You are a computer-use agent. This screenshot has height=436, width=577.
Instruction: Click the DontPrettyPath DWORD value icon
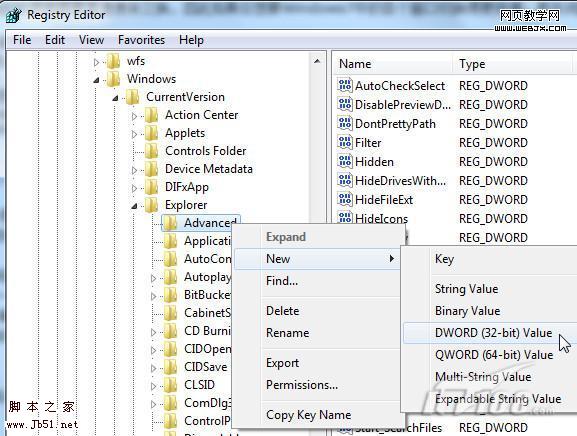tap(345, 124)
